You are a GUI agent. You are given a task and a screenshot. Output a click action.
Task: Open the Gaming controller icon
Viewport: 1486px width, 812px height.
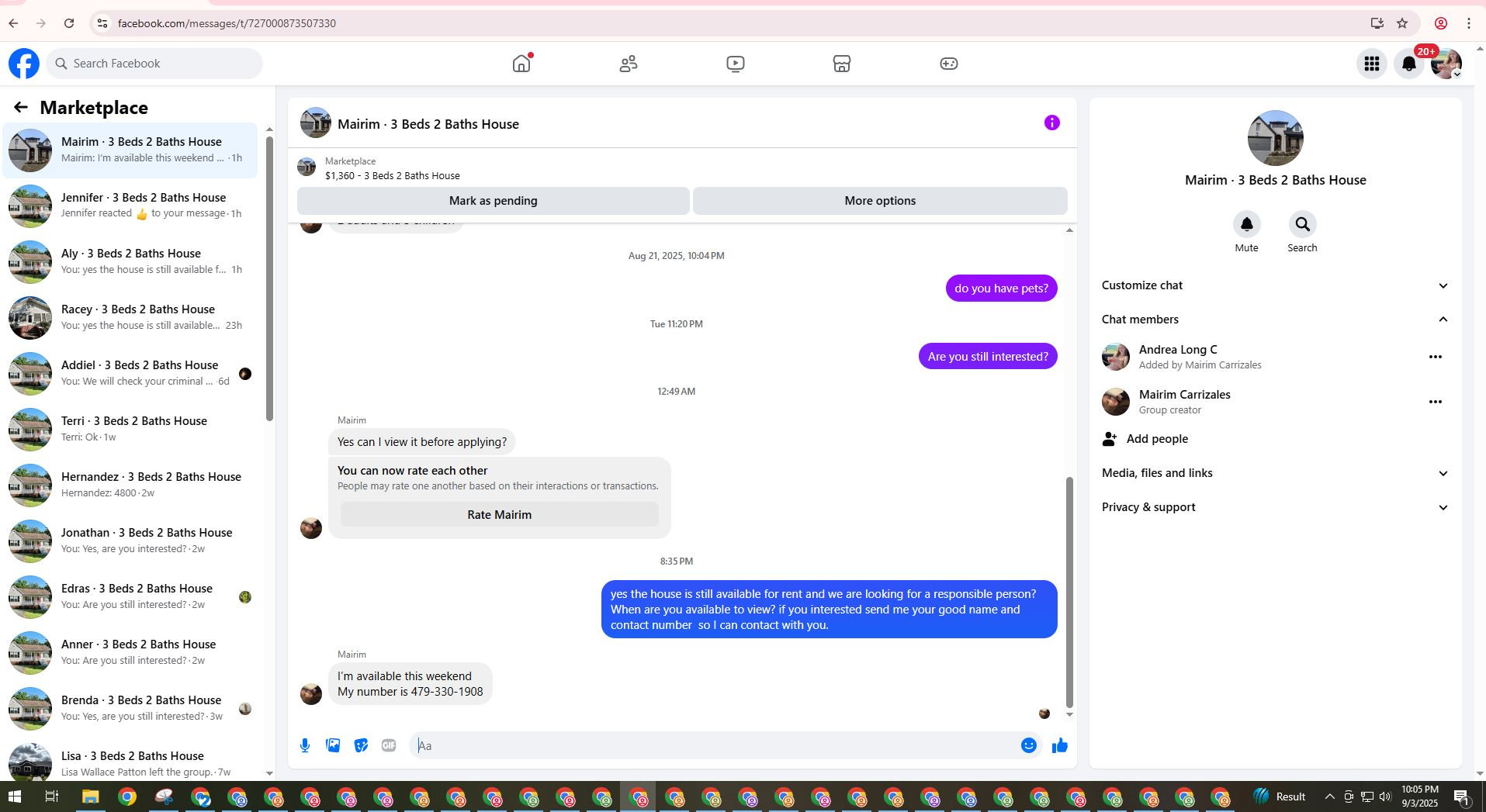coord(949,64)
